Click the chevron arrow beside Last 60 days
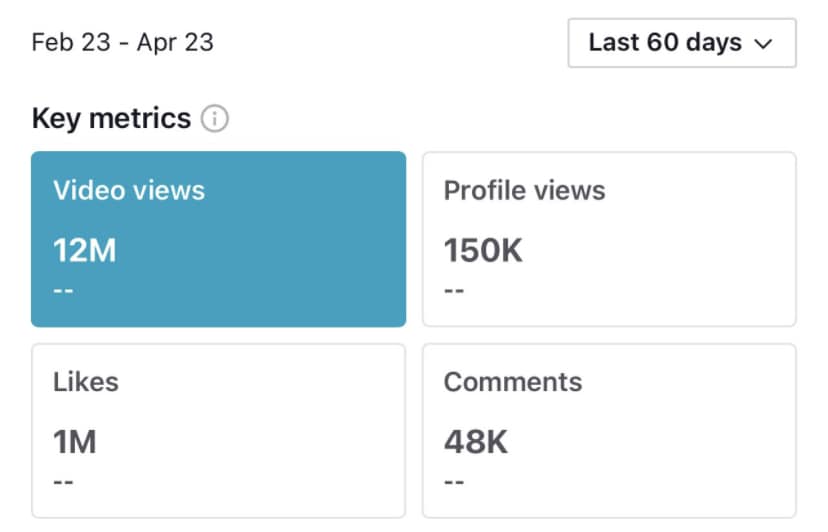This screenshot has height=532, width=828. click(x=763, y=44)
